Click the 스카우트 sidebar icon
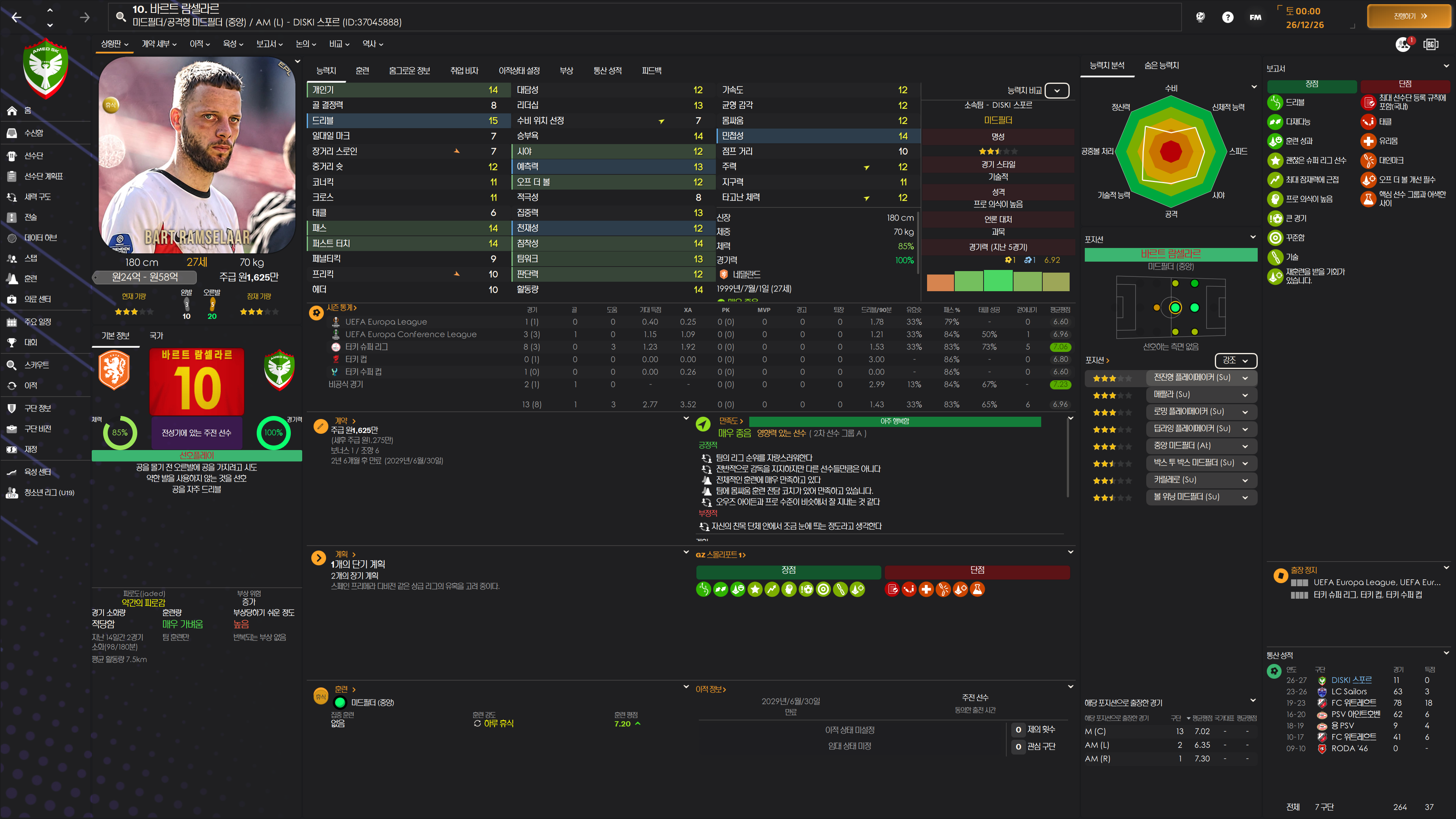The image size is (1456, 819). pyautogui.click(x=12, y=365)
